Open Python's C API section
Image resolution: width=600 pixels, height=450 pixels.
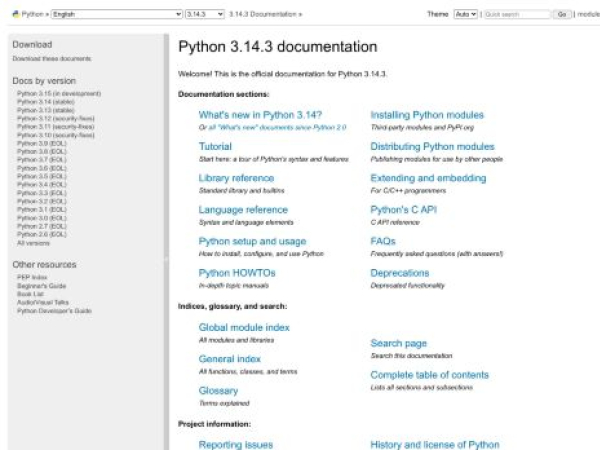coord(403,210)
